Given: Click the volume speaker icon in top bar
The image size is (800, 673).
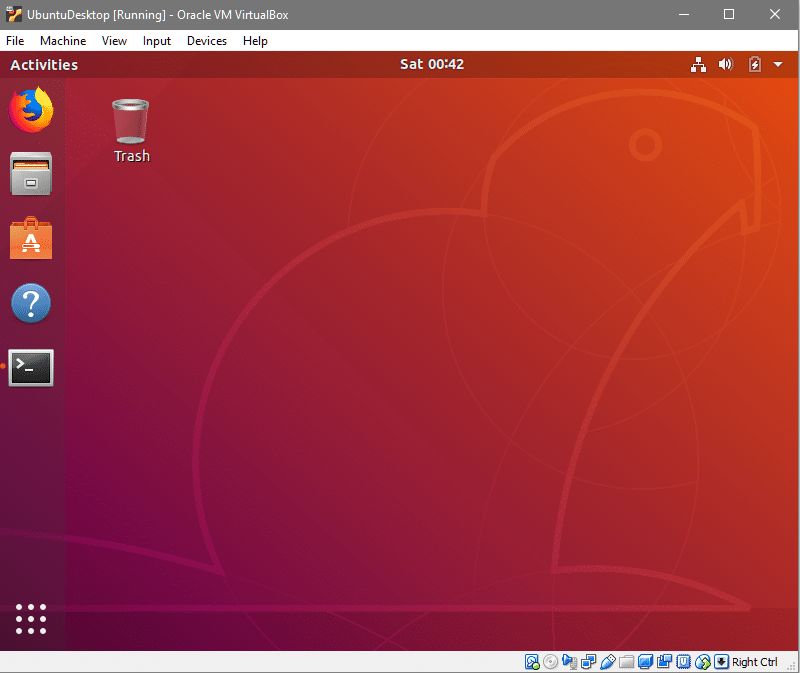Looking at the screenshot, I should pos(726,65).
